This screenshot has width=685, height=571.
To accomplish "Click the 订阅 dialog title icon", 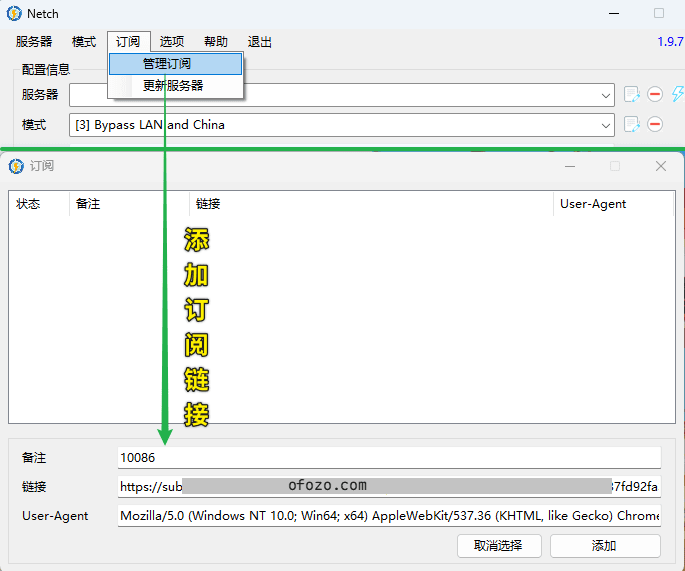I will [x=16, y=166].
